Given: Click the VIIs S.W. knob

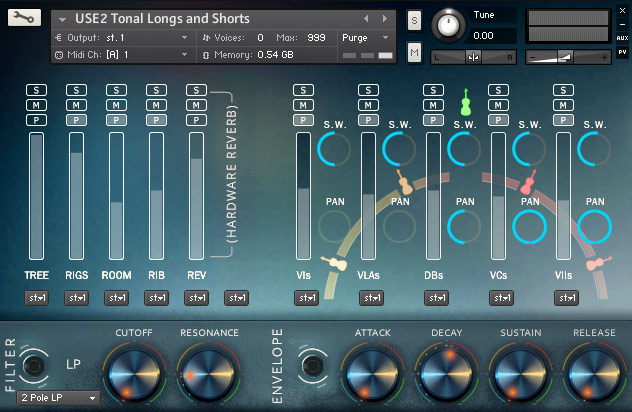Looking at the screenshot, I should point(594,149).
